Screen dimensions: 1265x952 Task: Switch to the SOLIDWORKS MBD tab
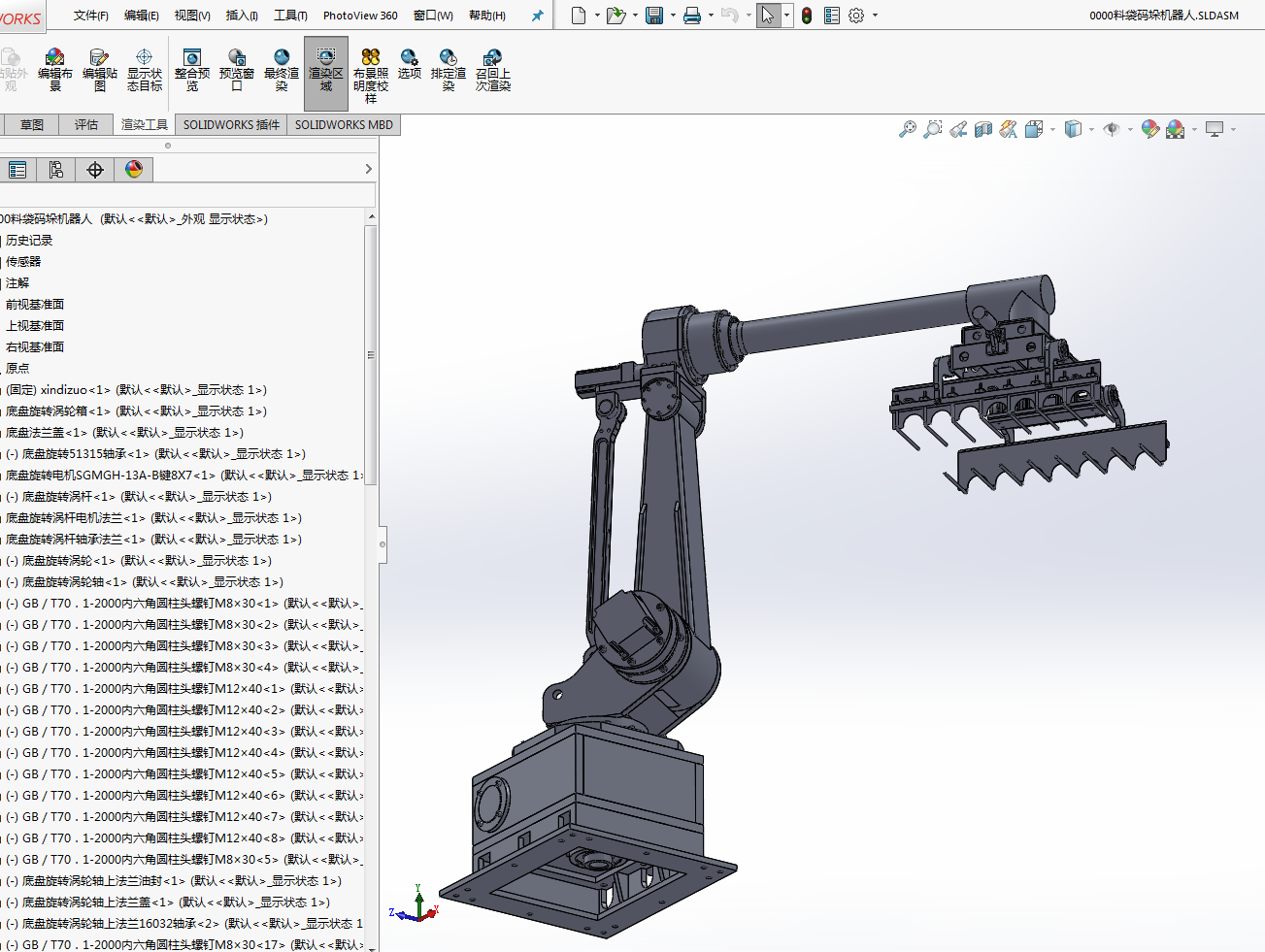pyautogui.click(x=344, y=124)
